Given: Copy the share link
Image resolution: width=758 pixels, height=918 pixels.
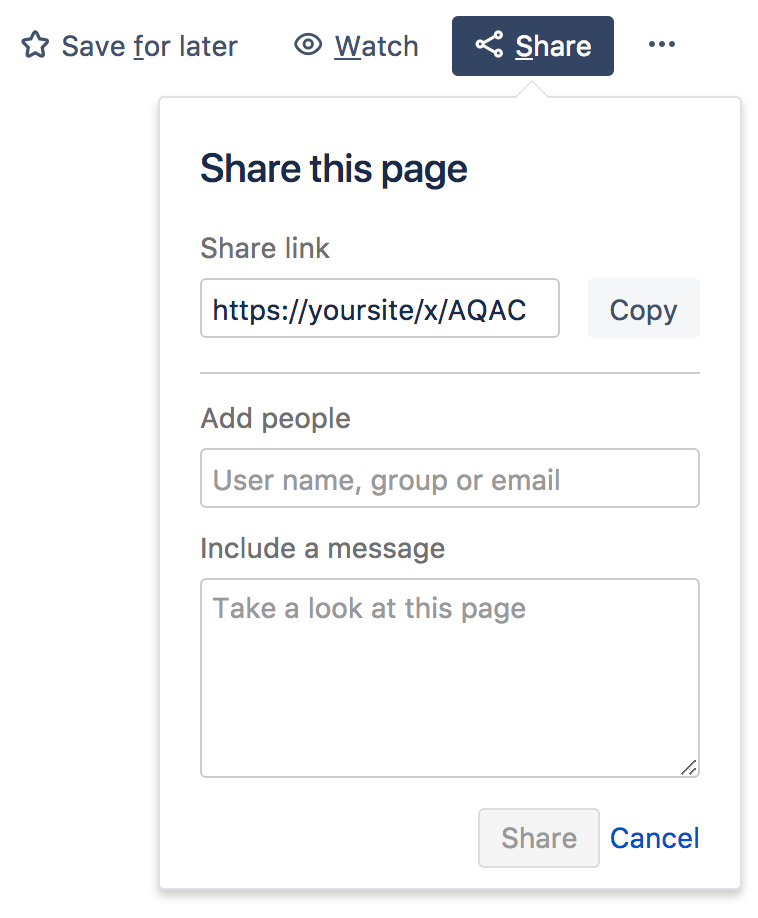Looking at the screenshot, I should 643,309.
